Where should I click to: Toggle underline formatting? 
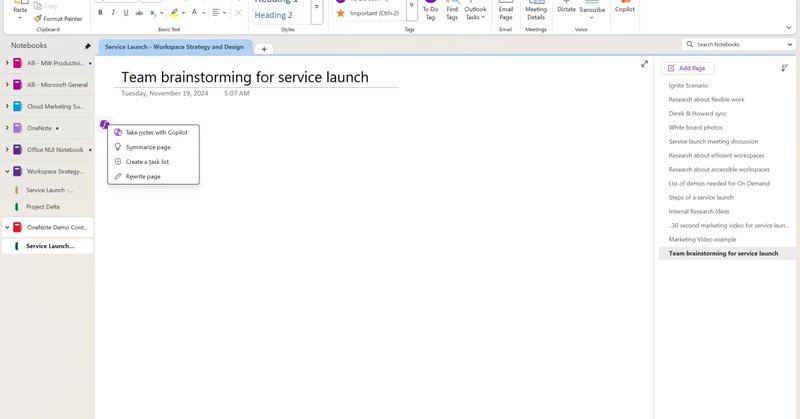click(x=126, y=13)
